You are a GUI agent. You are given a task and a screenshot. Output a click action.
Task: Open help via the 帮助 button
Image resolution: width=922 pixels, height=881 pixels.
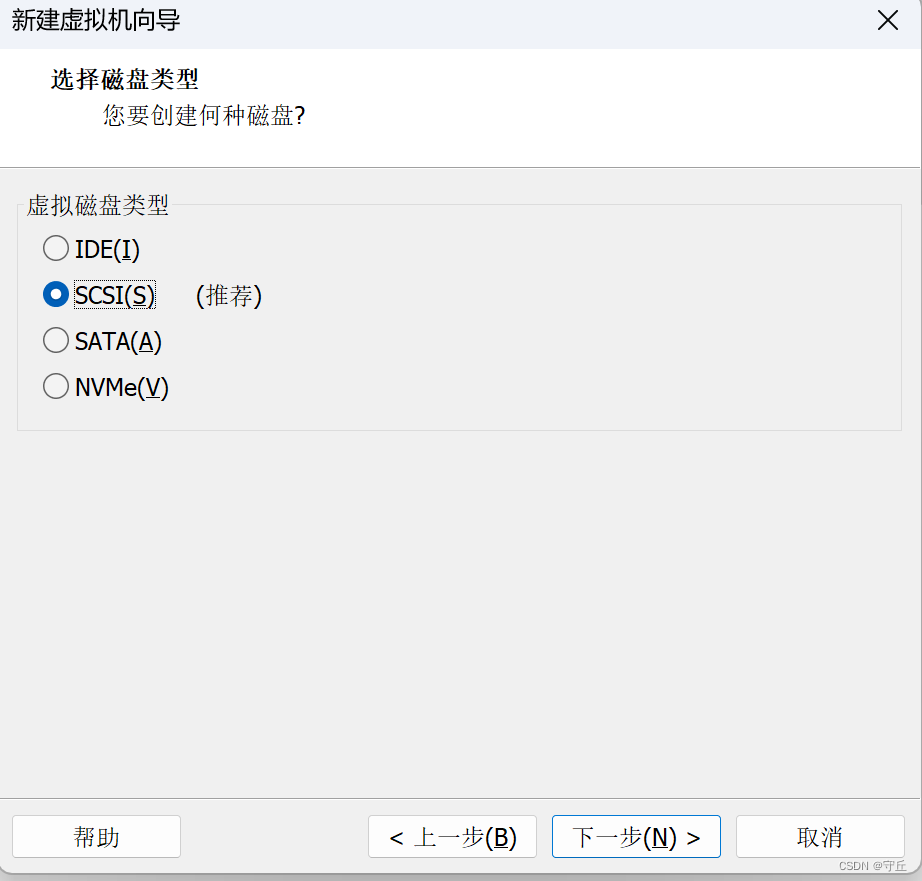96,836
